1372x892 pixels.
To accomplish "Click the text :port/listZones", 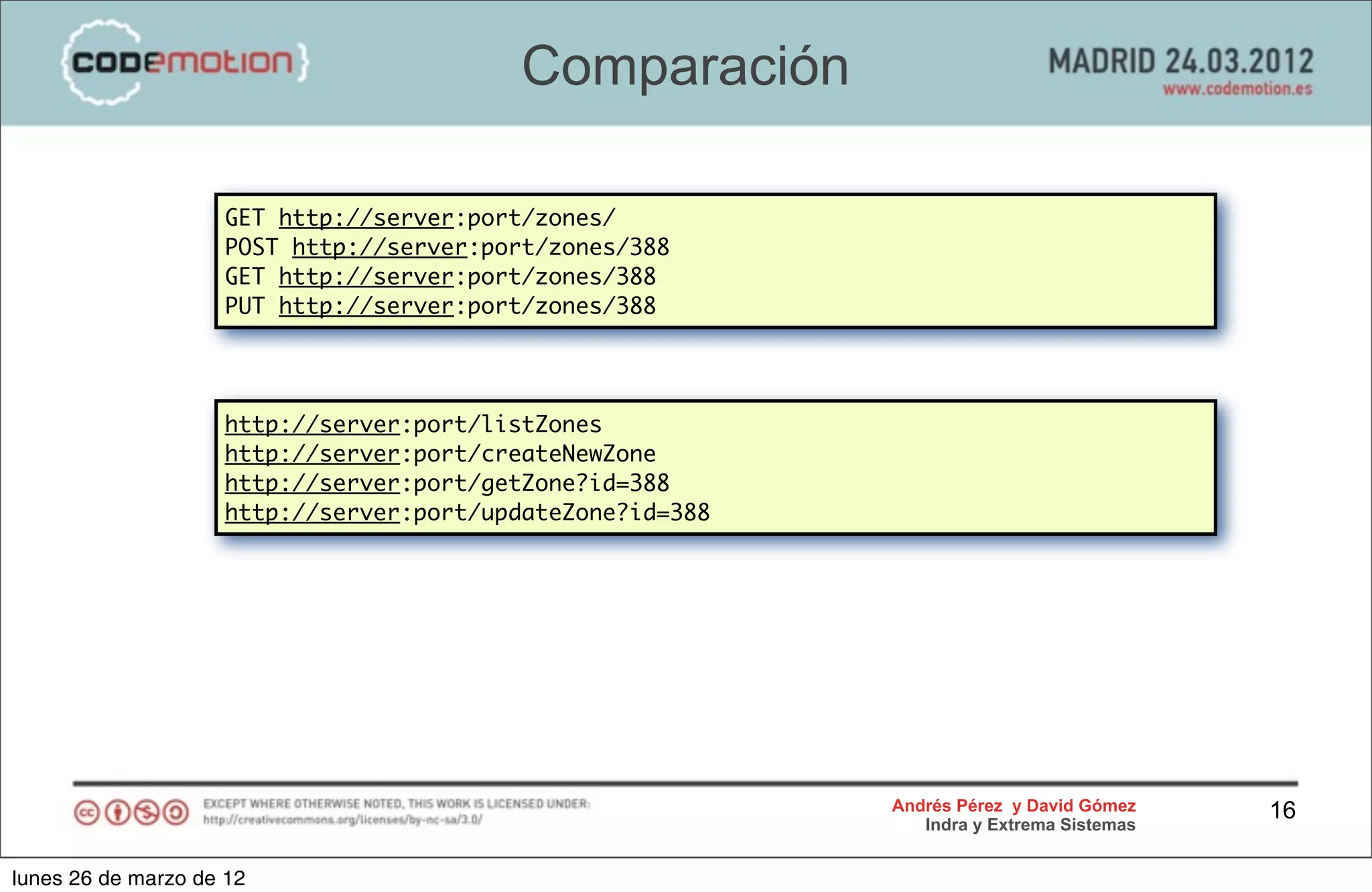I will point(501,425).
